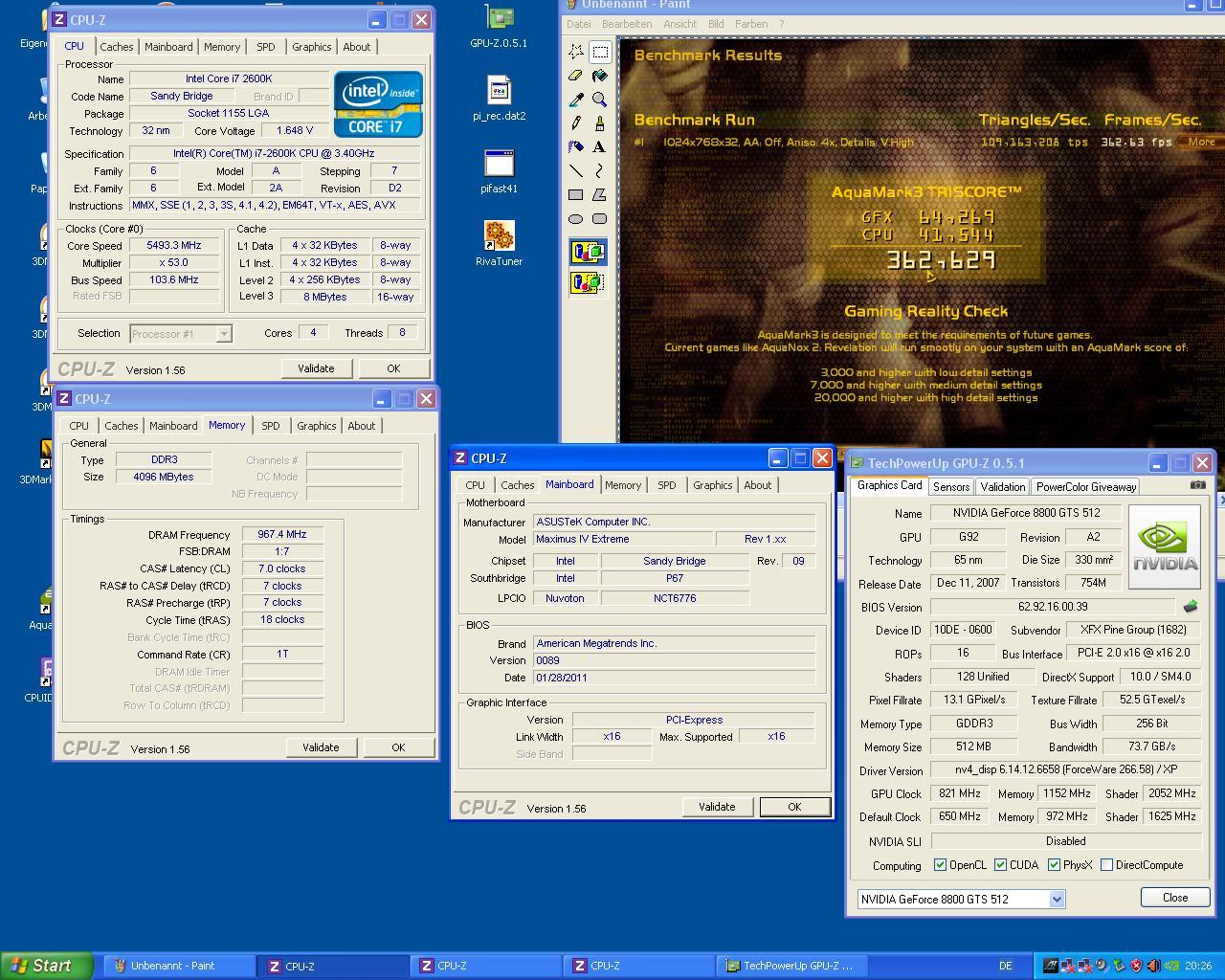The height and width of the screenshot is (980, 1225).
Task: Open the GPU-Z.0.5.1 desktop icon
Action: tap(499, 27)
